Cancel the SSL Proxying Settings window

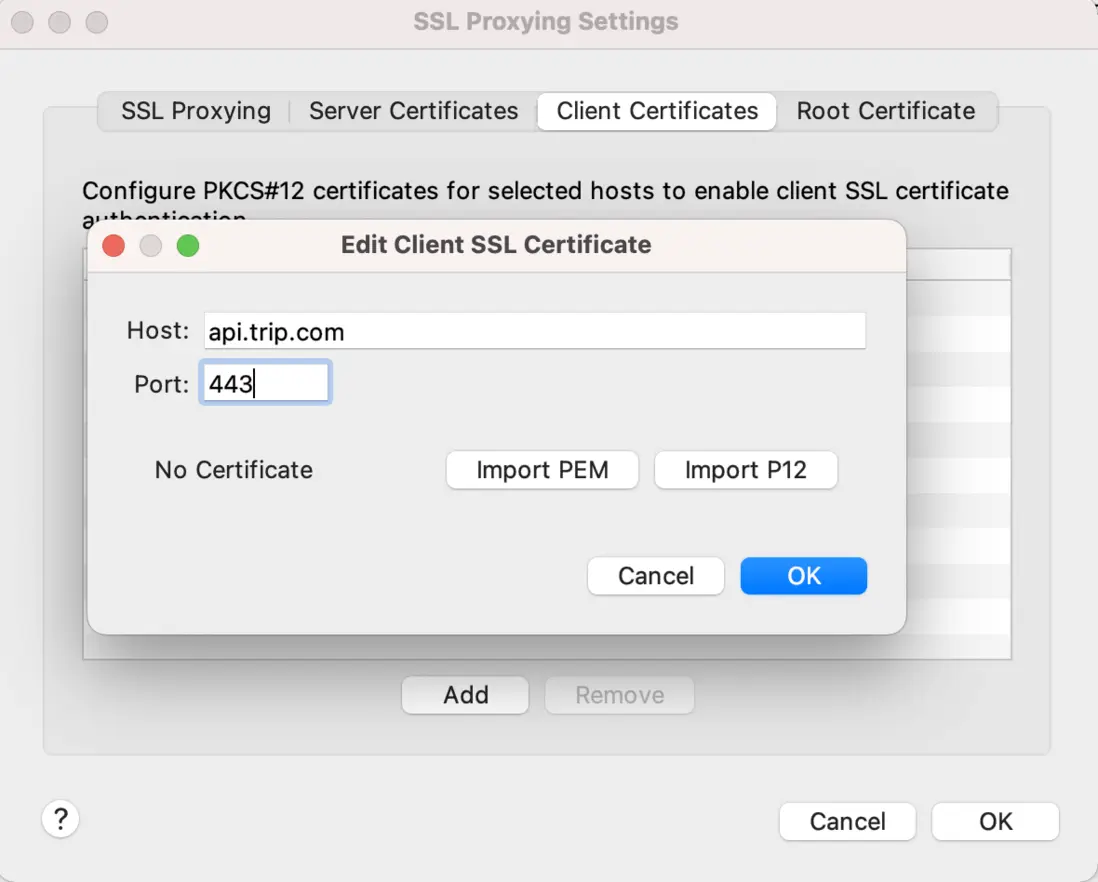847,821
